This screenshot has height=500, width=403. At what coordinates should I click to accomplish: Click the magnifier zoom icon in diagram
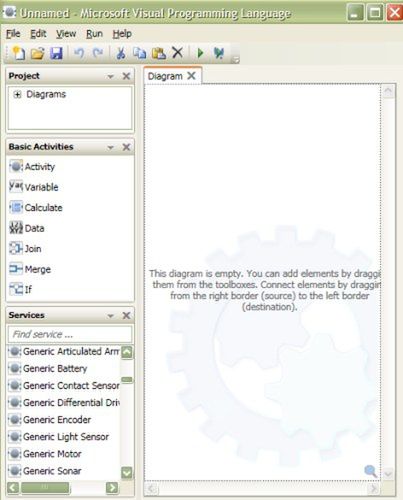370,471
